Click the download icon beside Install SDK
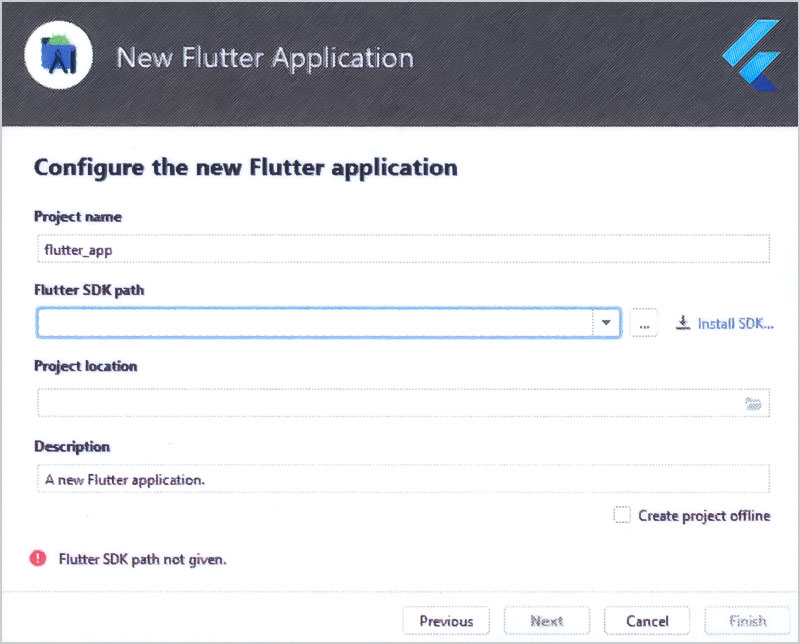800x644 pixels. click(x=683, y=323)
